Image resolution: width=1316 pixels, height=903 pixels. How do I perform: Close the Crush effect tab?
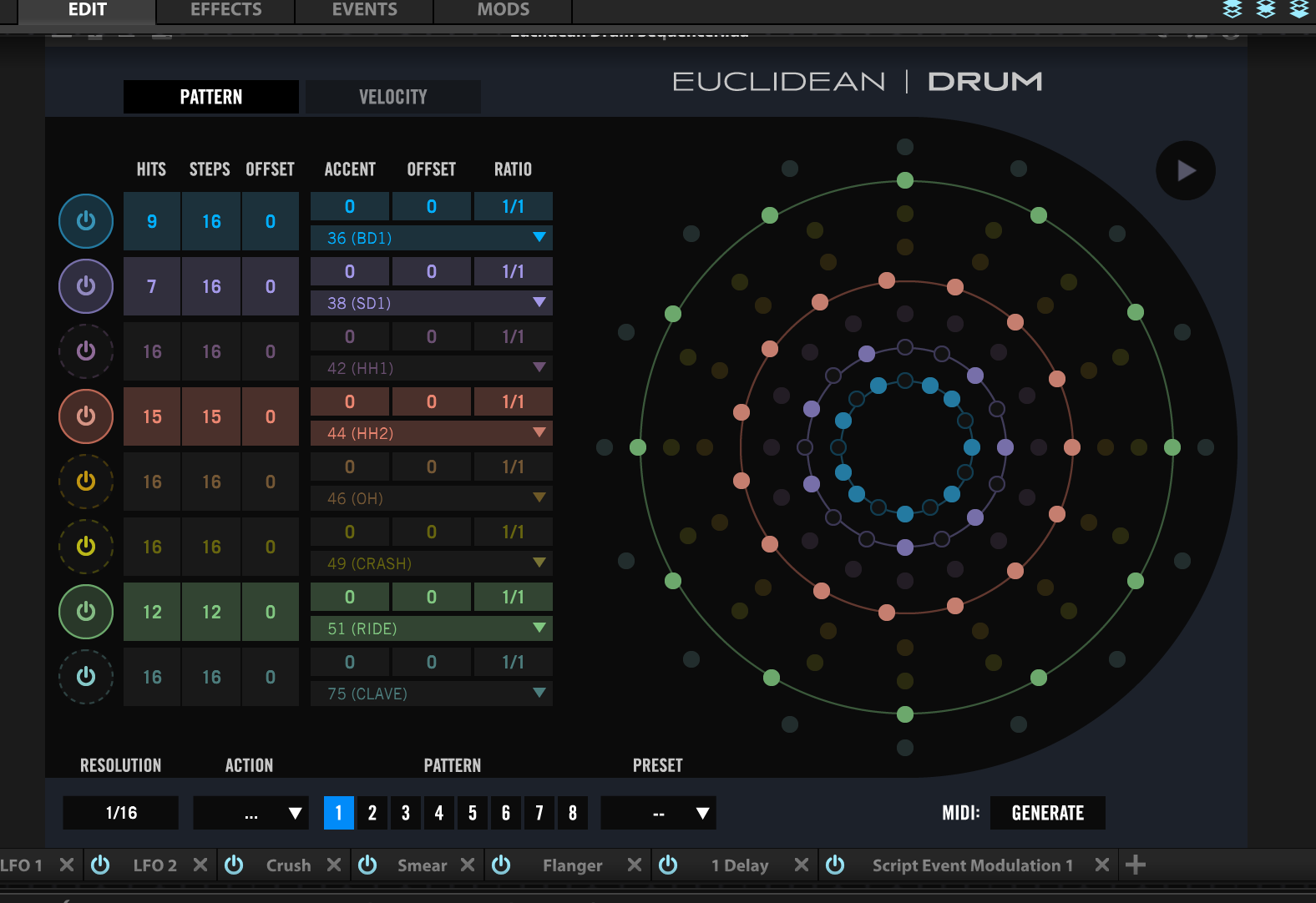click(334, 865)
